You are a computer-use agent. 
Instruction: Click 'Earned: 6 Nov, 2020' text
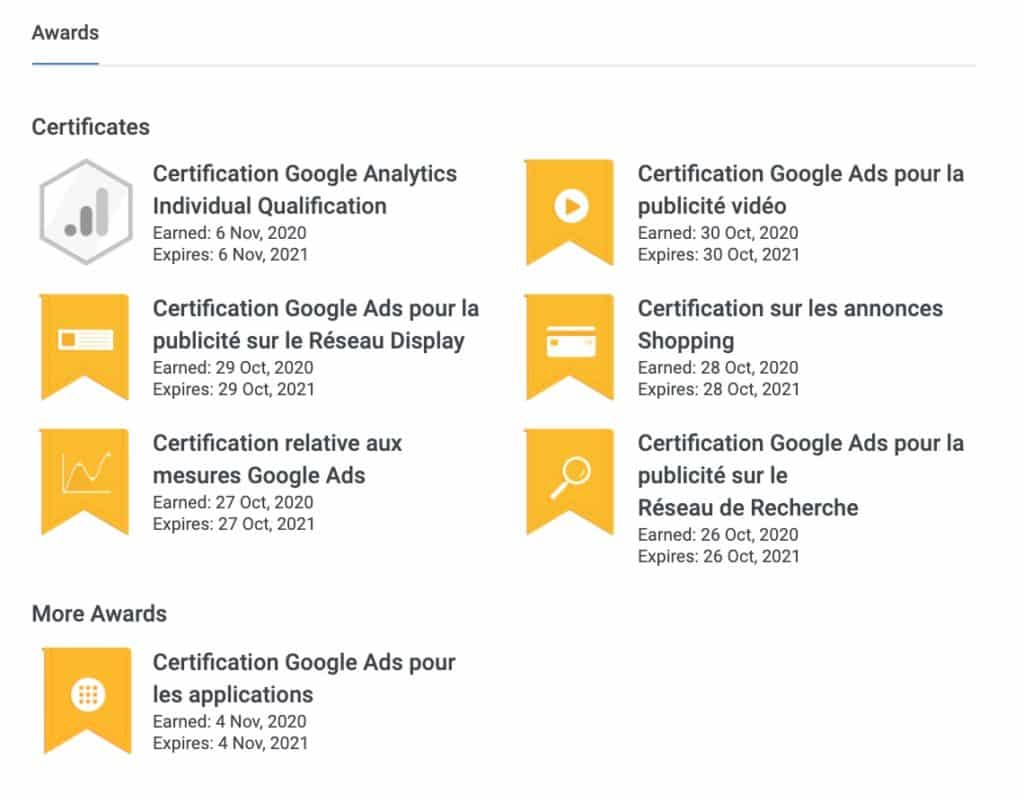pyautogui.click(x=229, y=233)
